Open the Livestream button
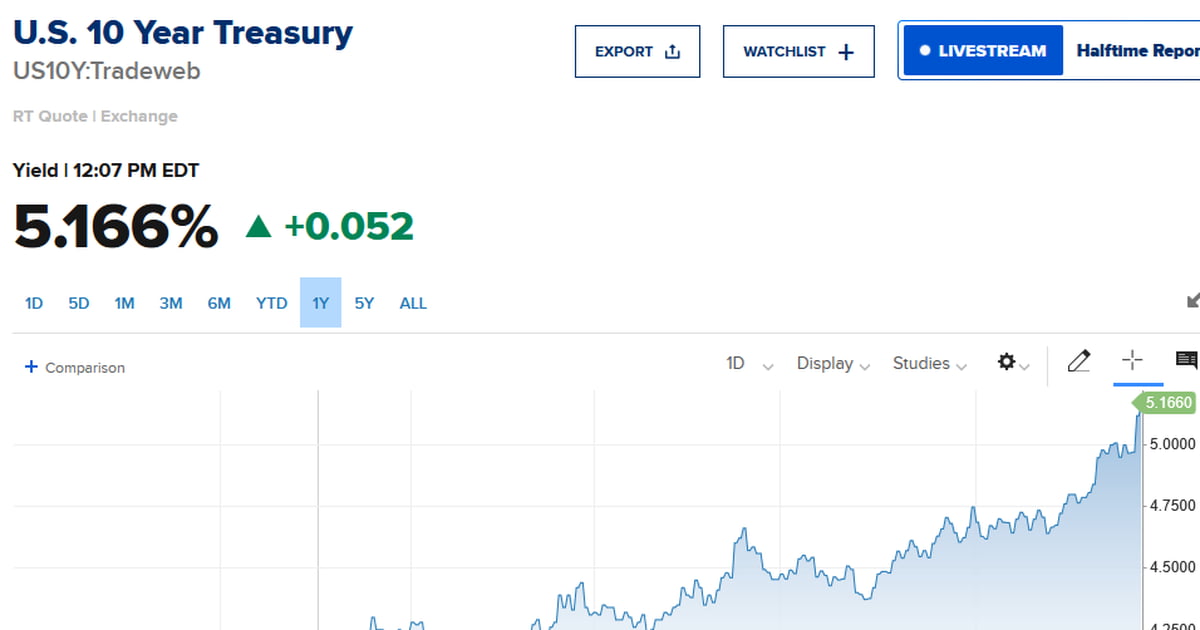Viewport: 1200px width, 630px height. [983, 51]
